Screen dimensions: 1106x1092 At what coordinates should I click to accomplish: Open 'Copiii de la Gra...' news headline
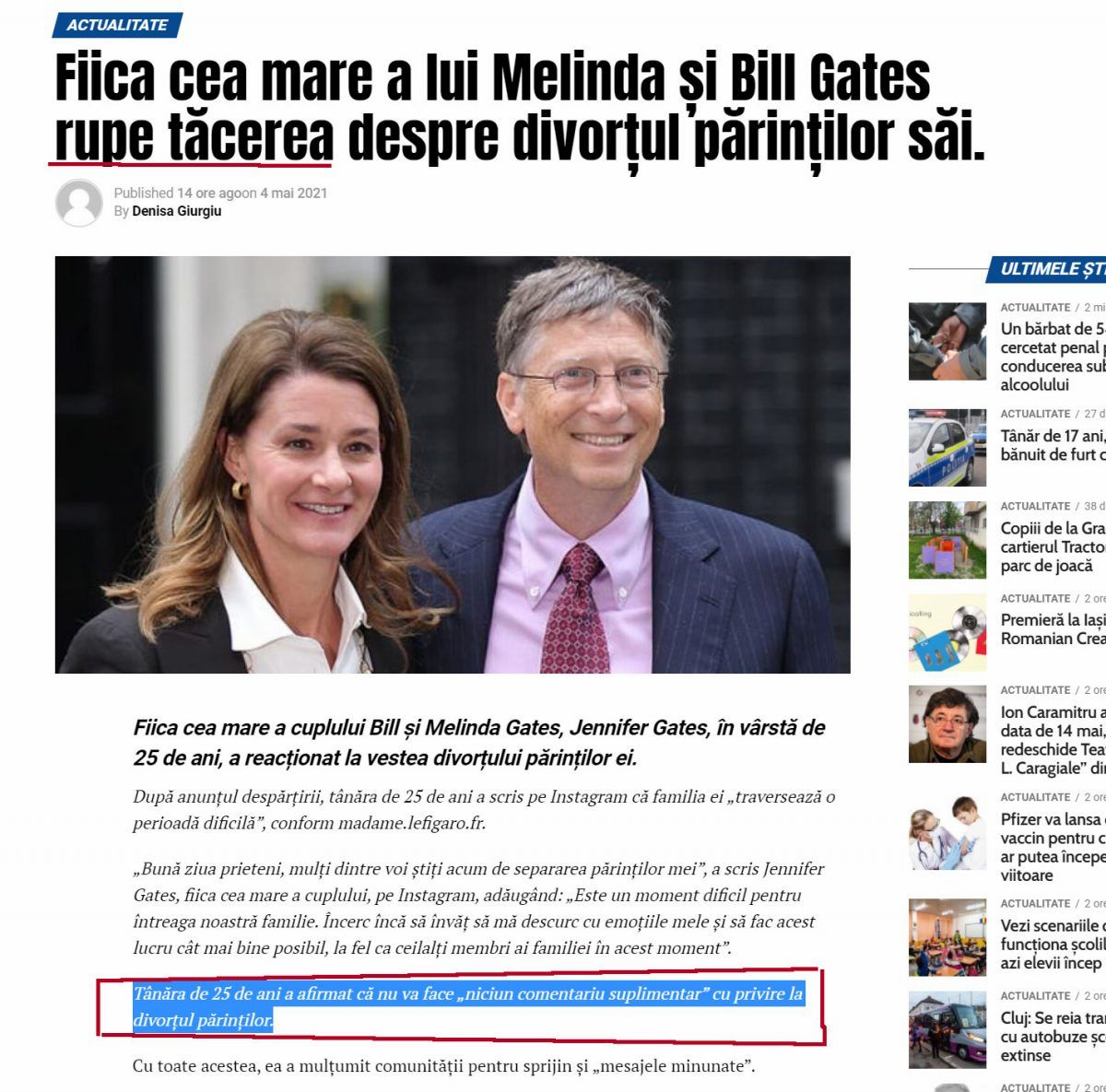pyautogui.click(x=1053, y=546)
